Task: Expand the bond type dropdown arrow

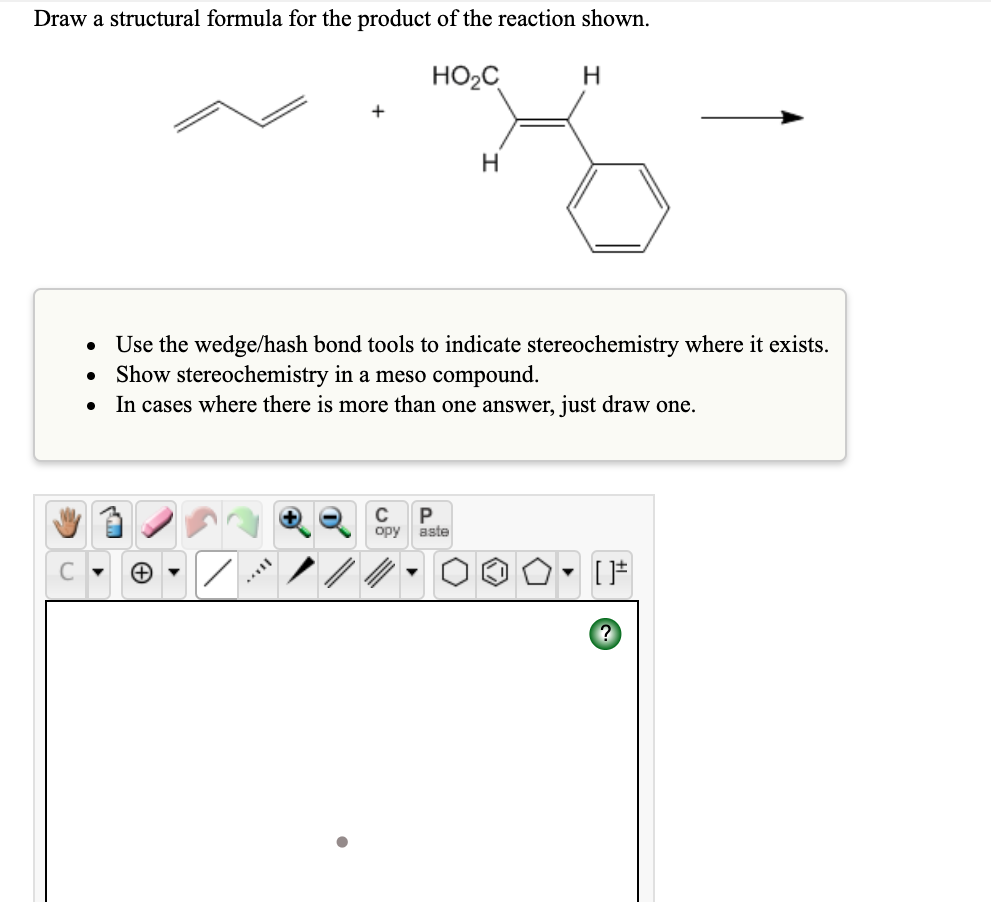Action: click(x=412, y=574)
